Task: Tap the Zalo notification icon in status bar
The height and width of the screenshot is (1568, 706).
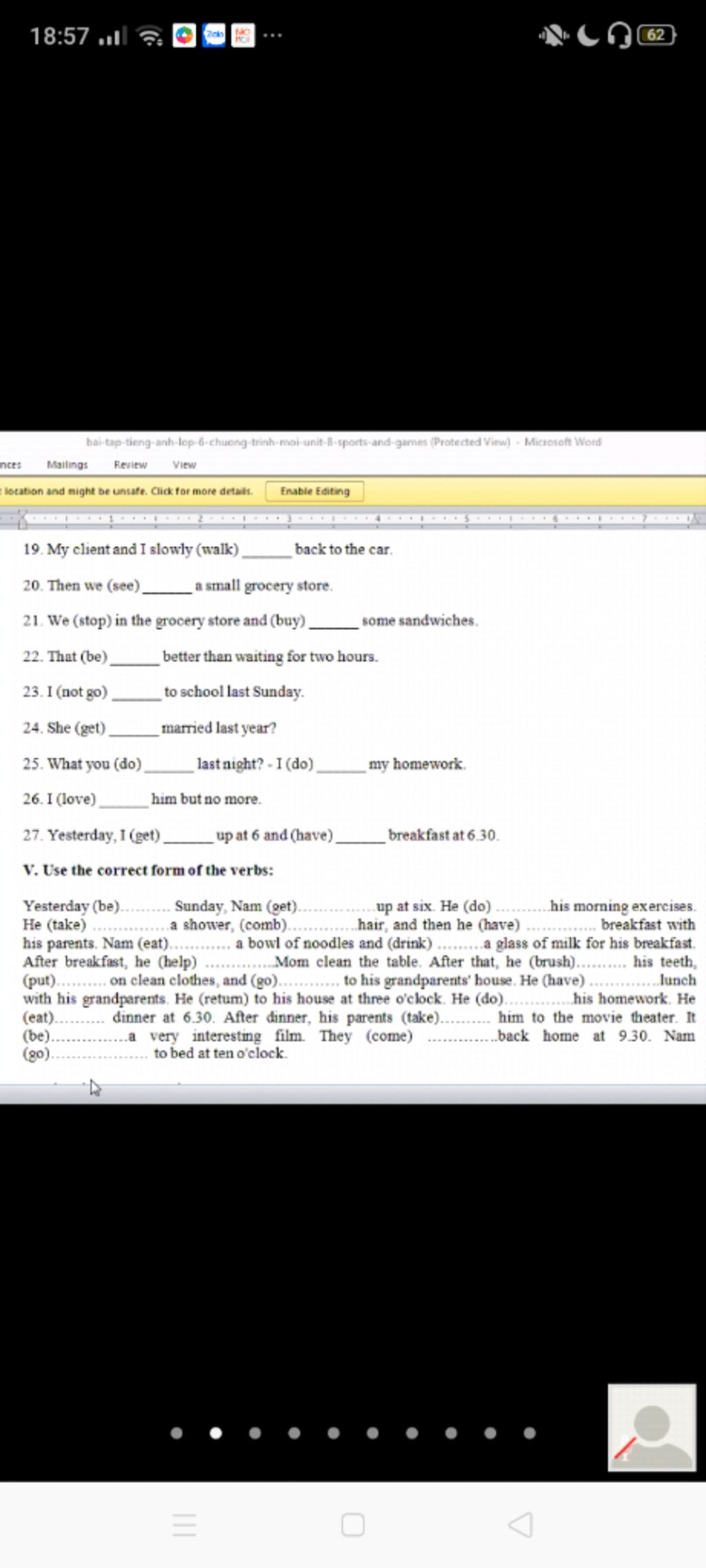Action: pyautogui.click(x=214, y=35)
